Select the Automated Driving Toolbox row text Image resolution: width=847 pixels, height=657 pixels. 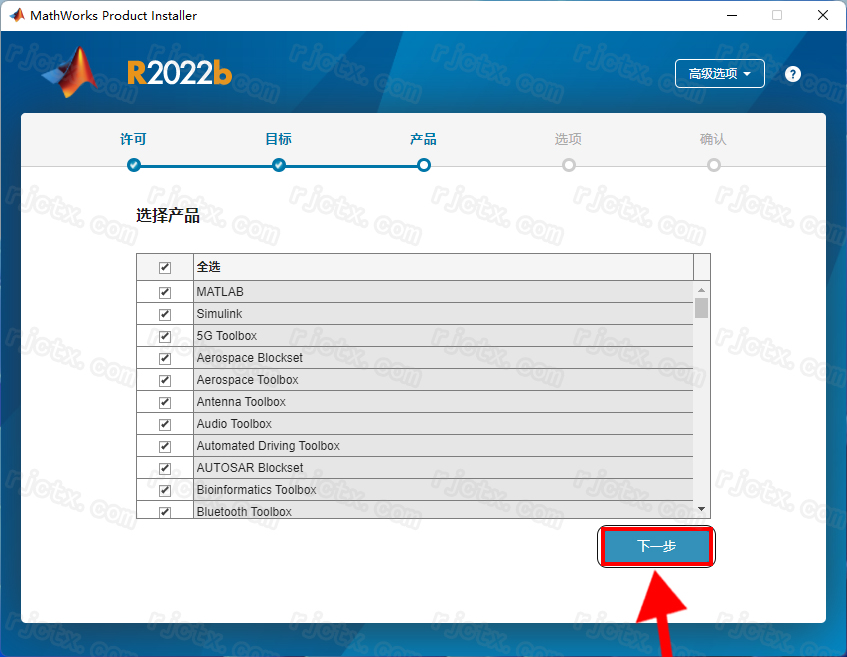click(268, 446)
